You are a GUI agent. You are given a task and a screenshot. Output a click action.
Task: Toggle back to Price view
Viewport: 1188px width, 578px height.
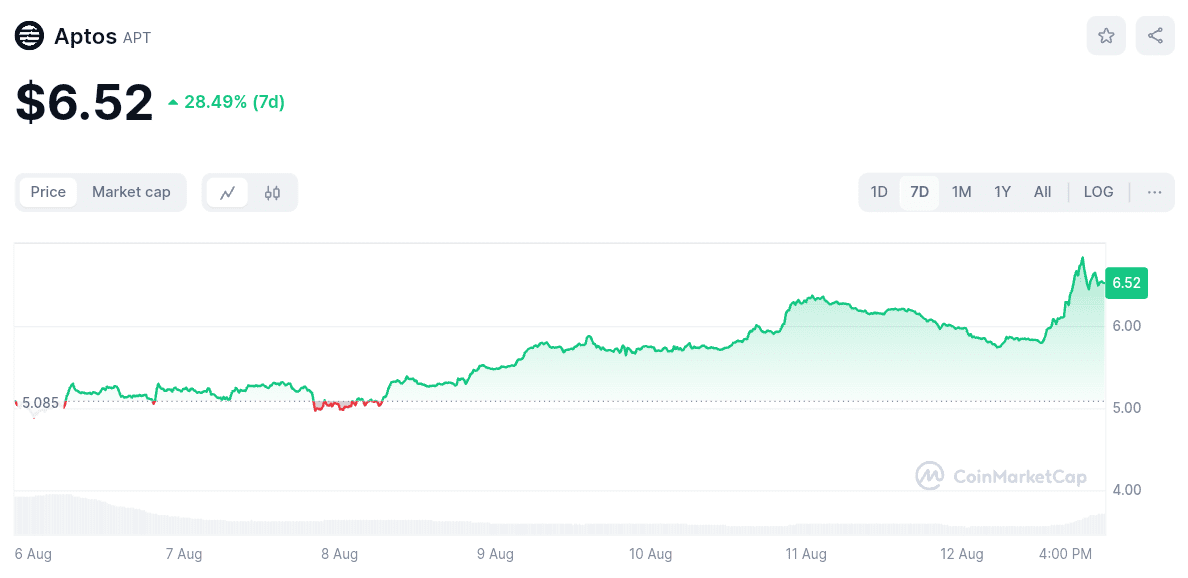tap(48, 192)
